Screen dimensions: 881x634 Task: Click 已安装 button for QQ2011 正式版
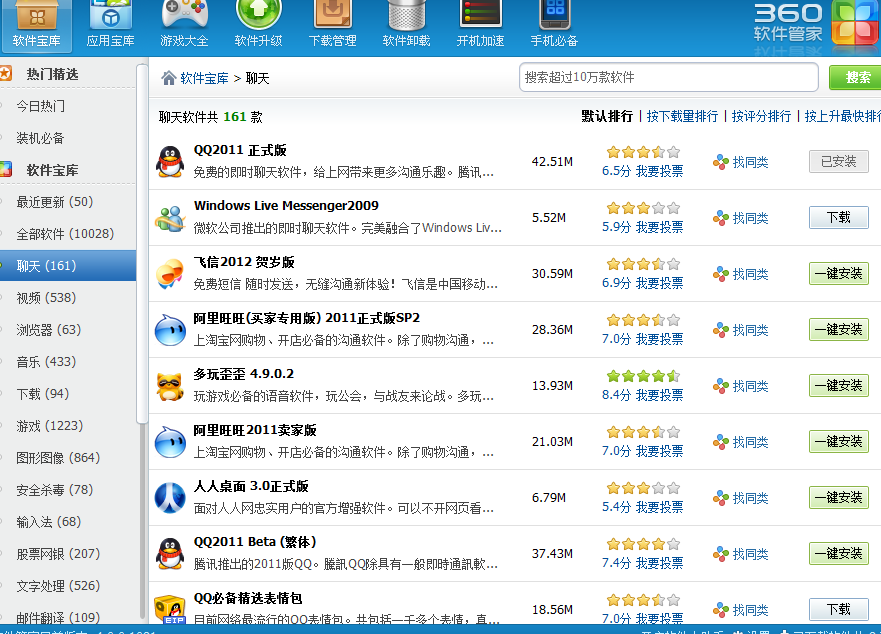tap(839, 162)
